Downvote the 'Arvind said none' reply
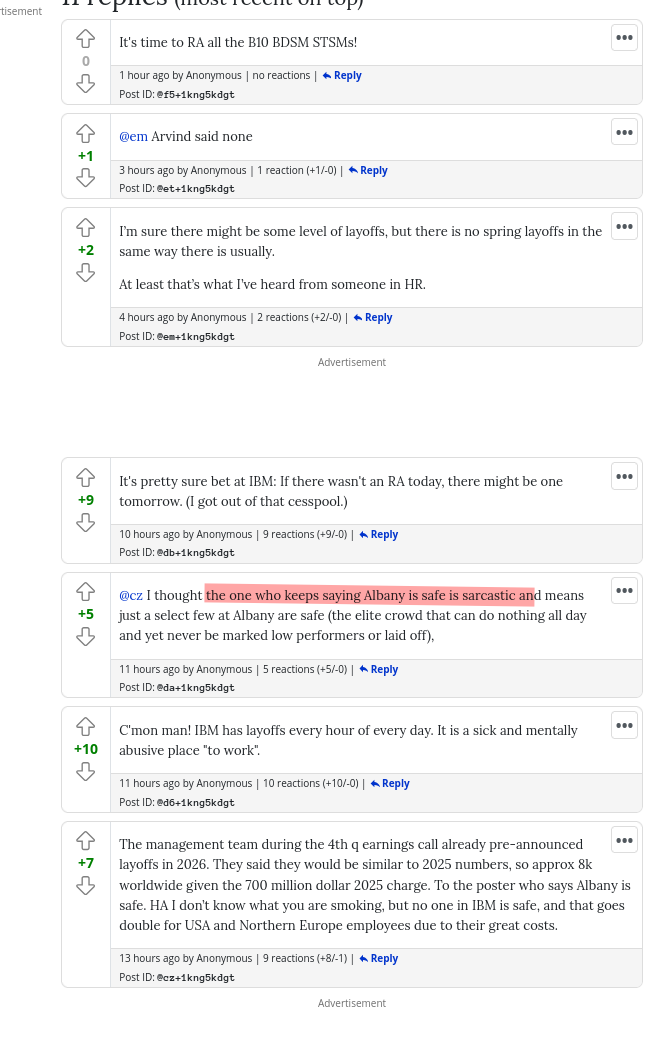Screen dimensions: 654x1043 [85, 178]
